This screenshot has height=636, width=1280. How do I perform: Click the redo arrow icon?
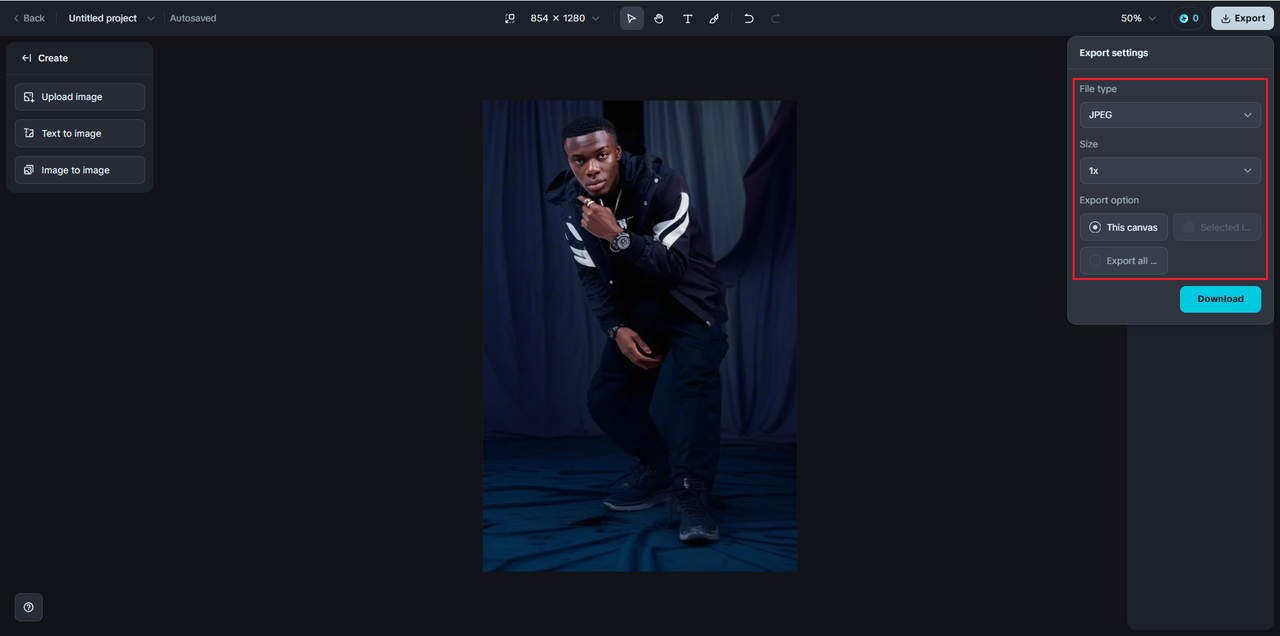[x=775, y=18]
